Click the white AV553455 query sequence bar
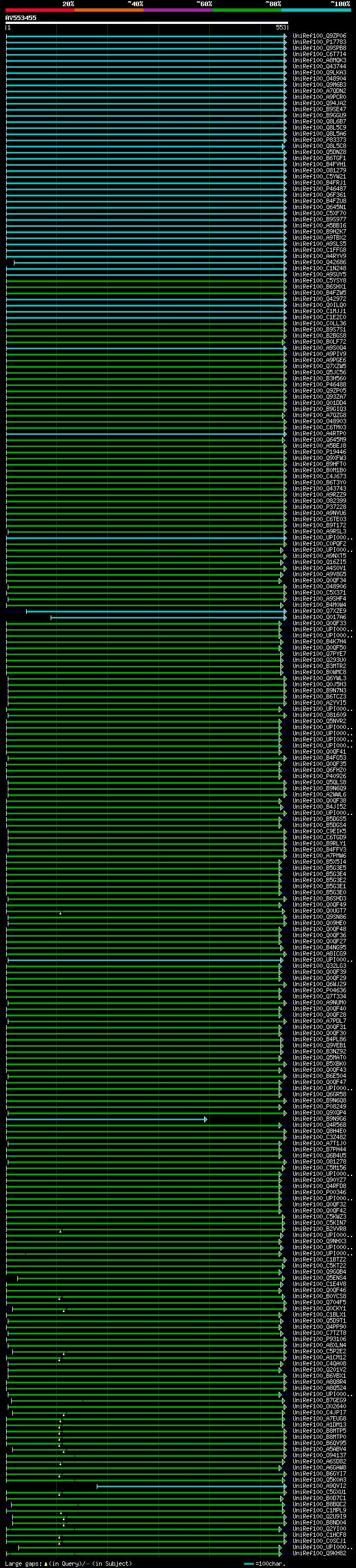 click(x=147, y=22)
